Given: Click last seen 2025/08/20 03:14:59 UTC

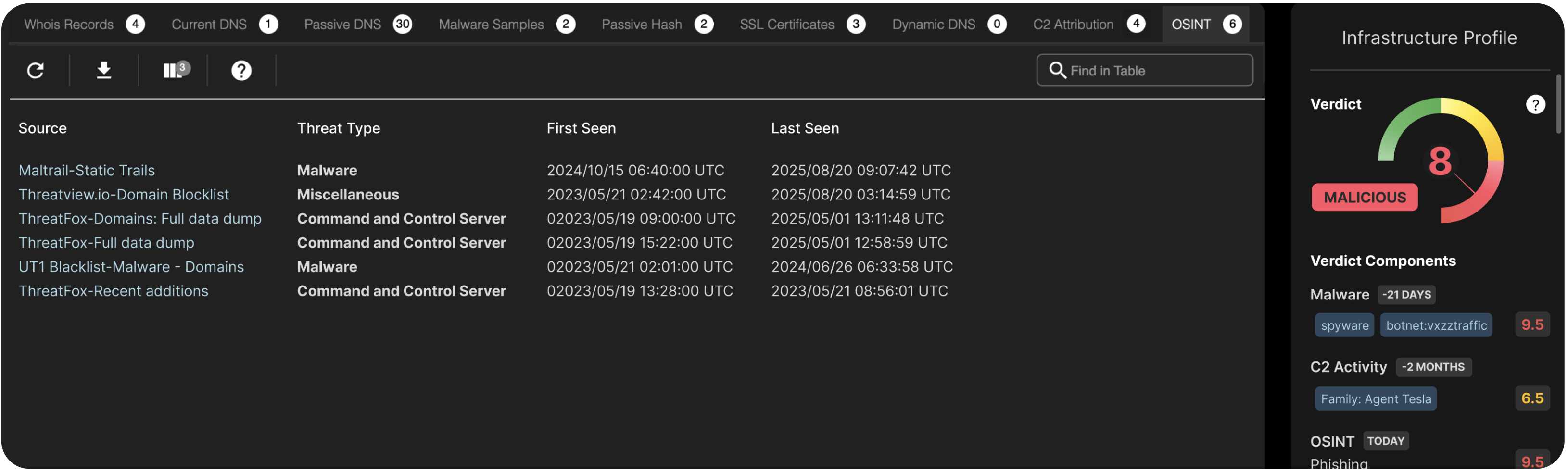Looking at the screenshot, I should pyautogui.click(x=860, y=195).
